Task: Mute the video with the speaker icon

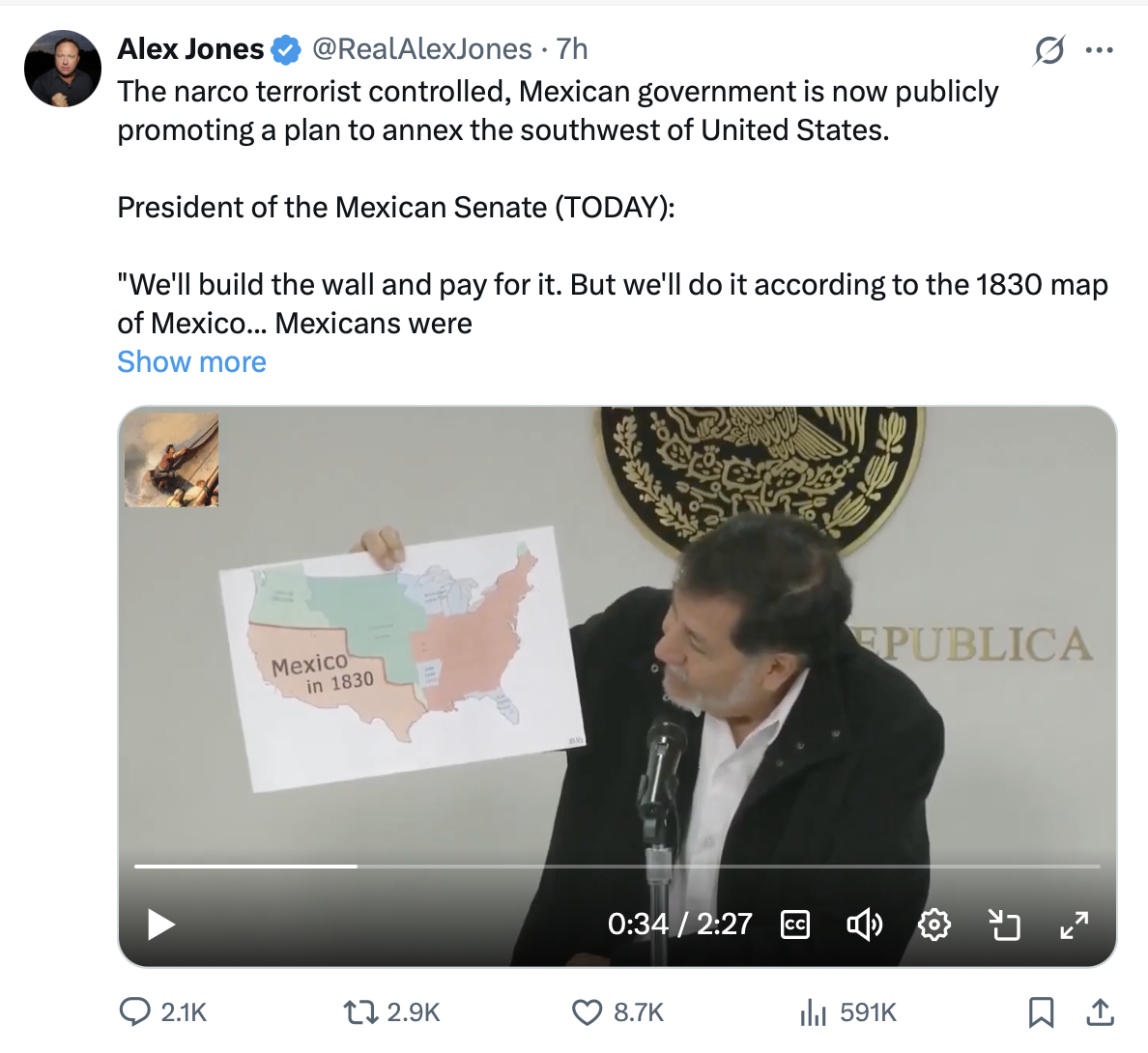Action: click(x=864, y=925)
